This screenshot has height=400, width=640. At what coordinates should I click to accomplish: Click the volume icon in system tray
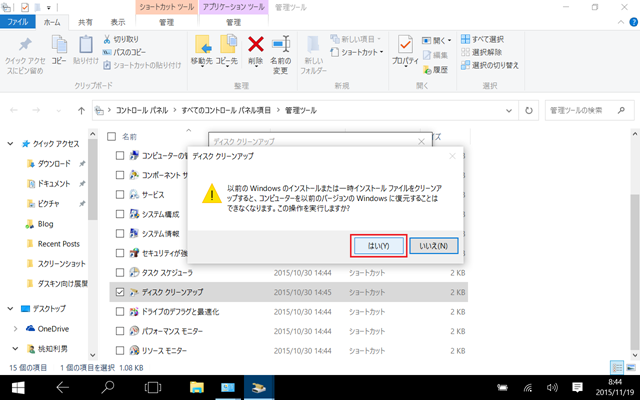pyautogui.click(x=552, y=388)
